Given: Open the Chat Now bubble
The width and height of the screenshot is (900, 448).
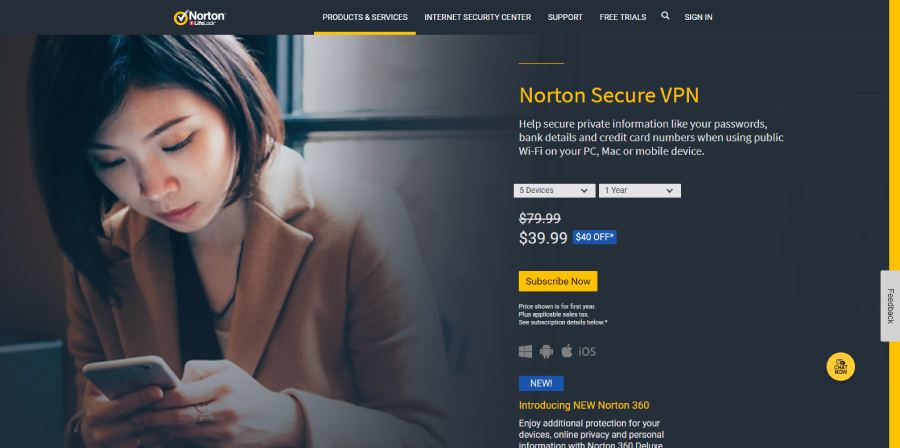Looking at the screenshot, I should click(x=840, y=367).
